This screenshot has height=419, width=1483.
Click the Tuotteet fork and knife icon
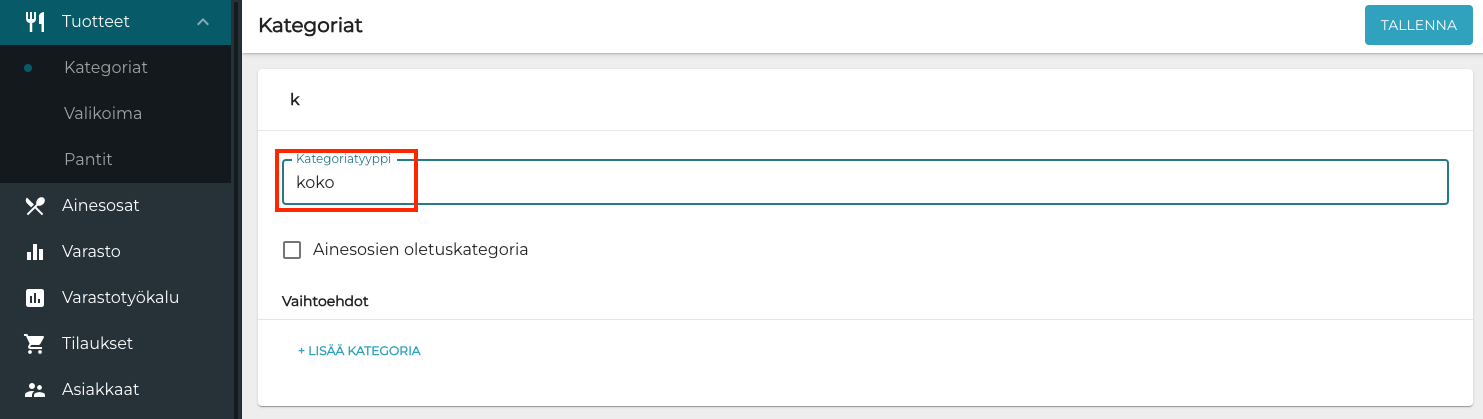[35, 21]
